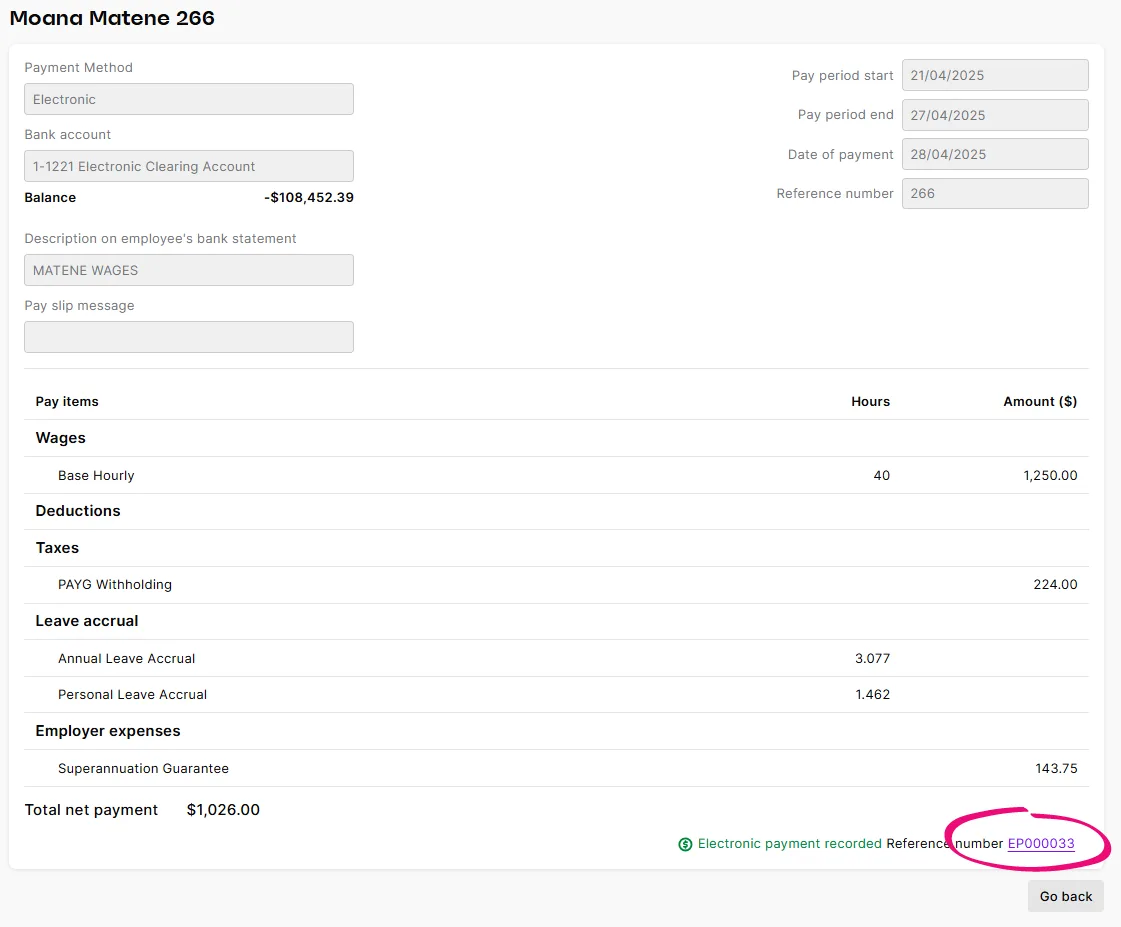Click the Wages section header

60,438
